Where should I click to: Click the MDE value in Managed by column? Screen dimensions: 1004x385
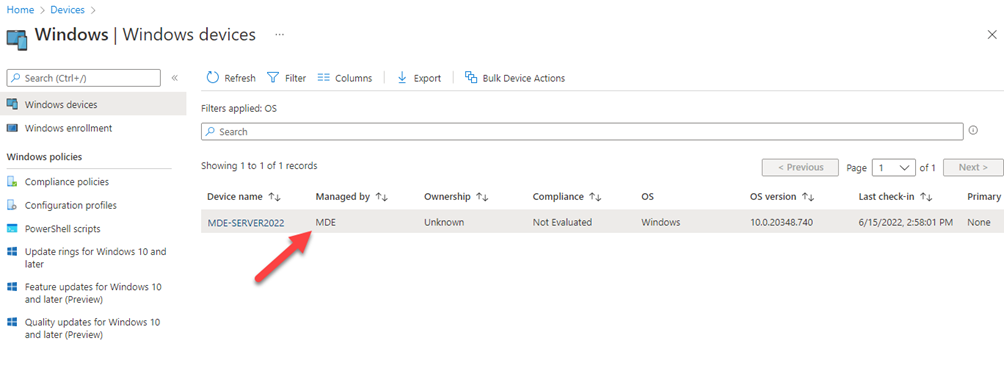[x=326, y=222]
